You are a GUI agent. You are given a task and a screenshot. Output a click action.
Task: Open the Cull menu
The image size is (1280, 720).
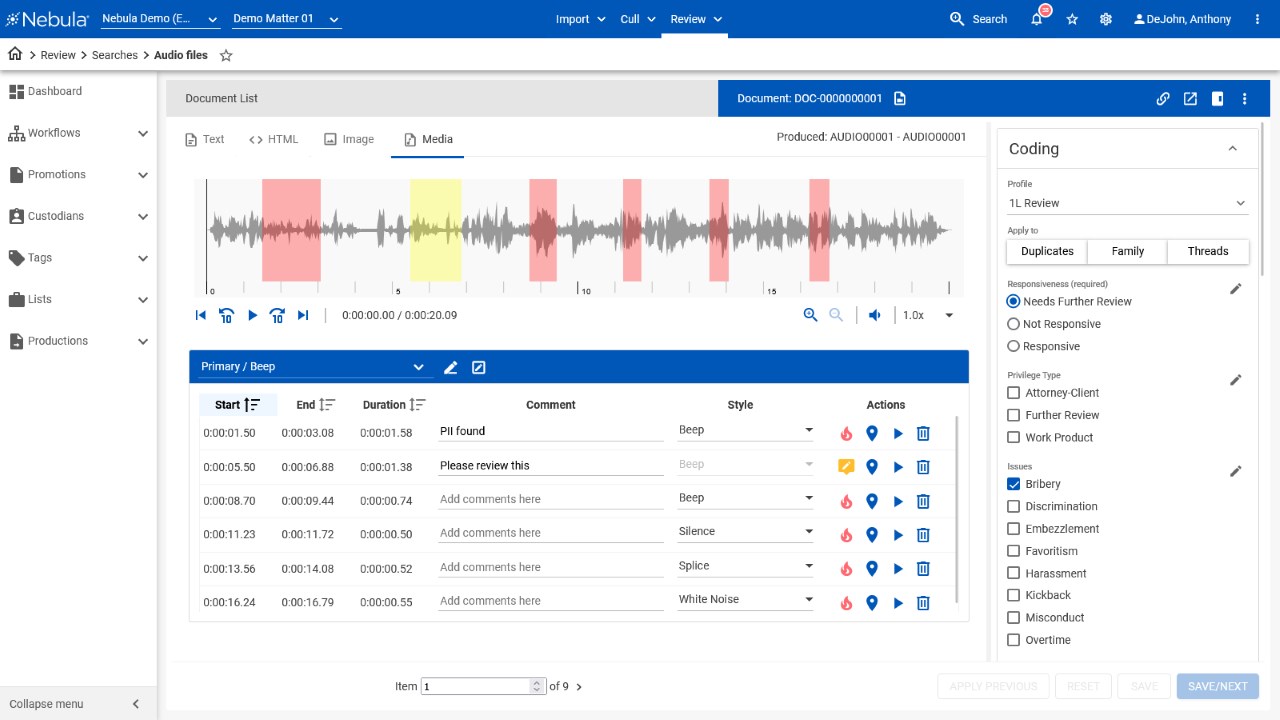point(637,19)
